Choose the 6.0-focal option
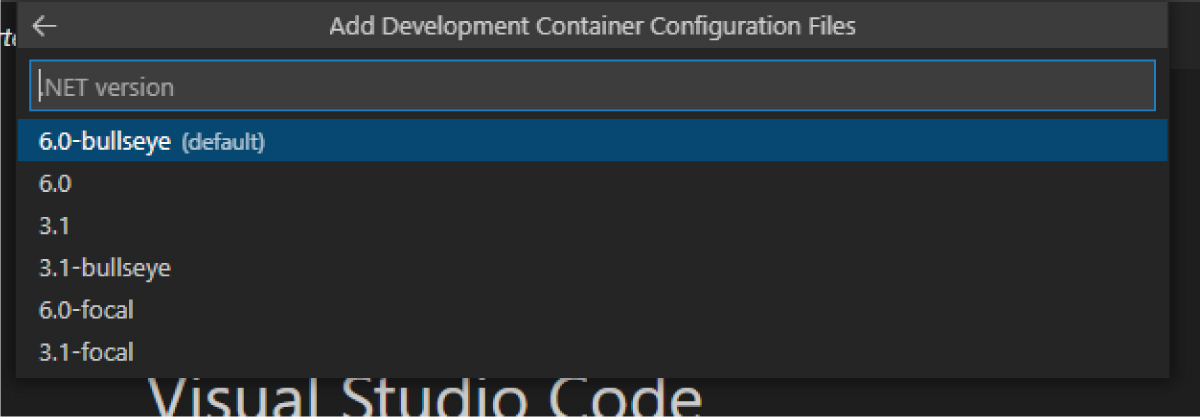The image size is (1200, 417). (x=593, y=310)
